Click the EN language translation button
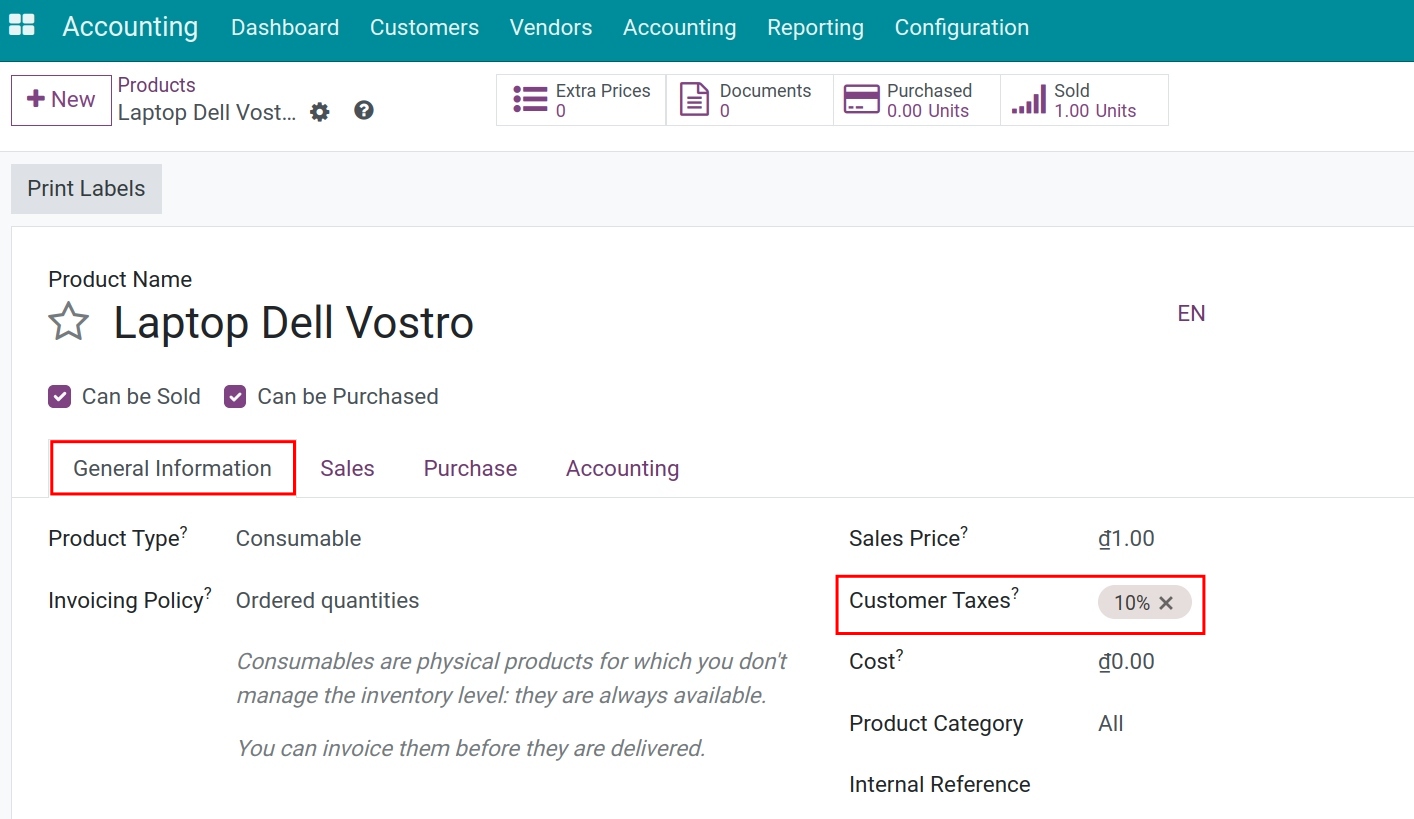 pos(1191,314)
